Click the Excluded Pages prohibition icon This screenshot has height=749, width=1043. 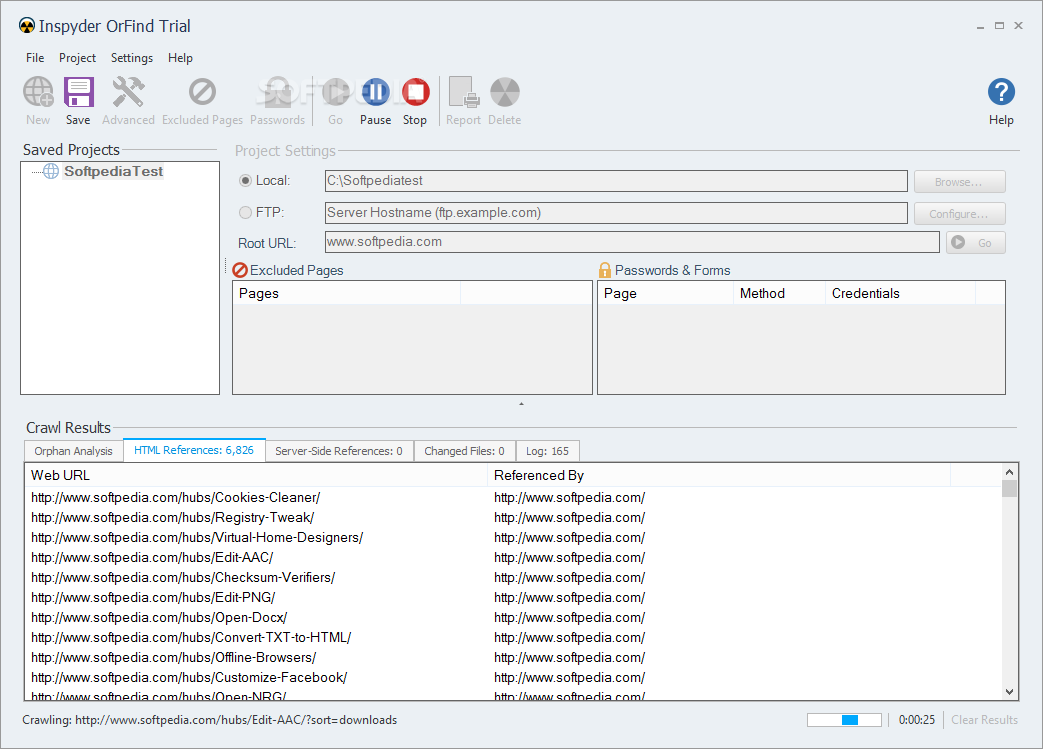[240, 270]
